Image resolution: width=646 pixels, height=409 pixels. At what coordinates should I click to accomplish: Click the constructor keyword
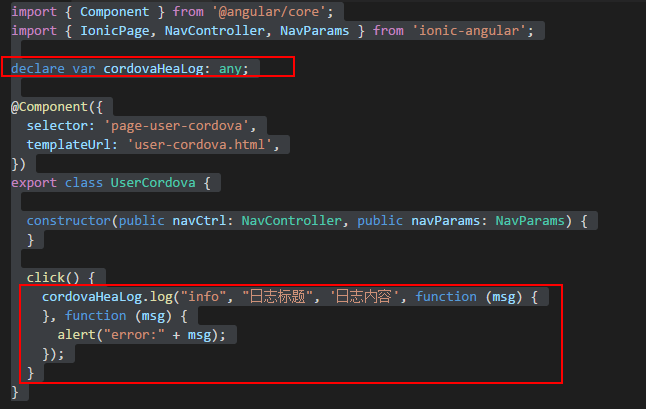(69, 220)
